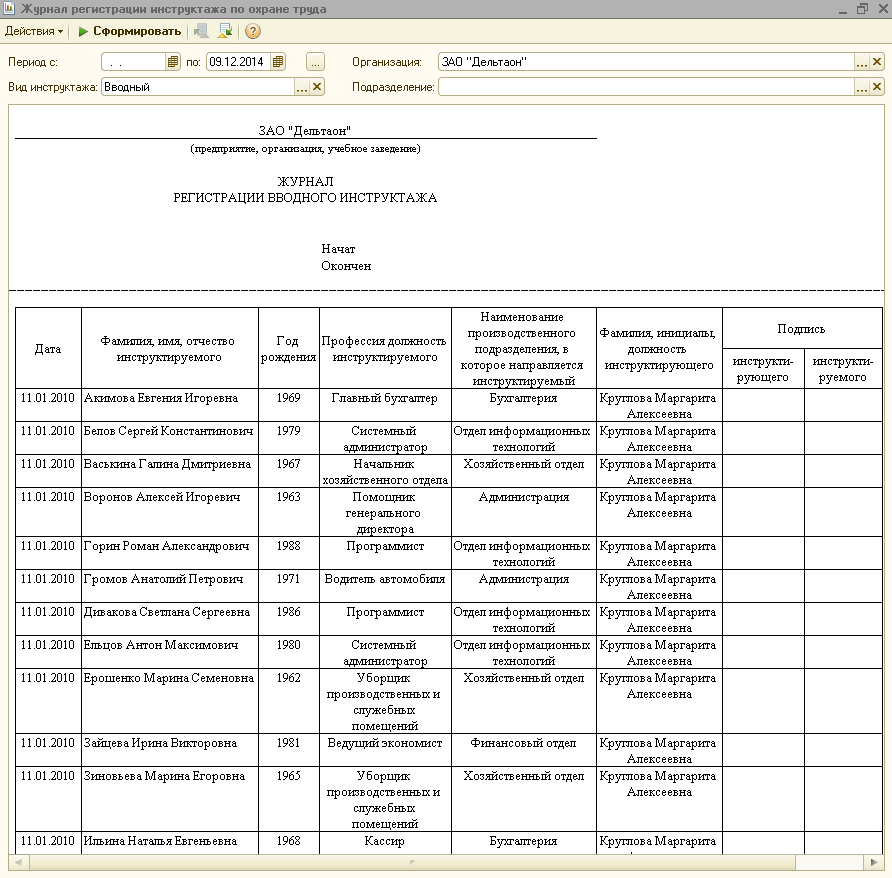
Task: Clear the Вид инструктажа field with X
Action: click(x=317, y=87)
